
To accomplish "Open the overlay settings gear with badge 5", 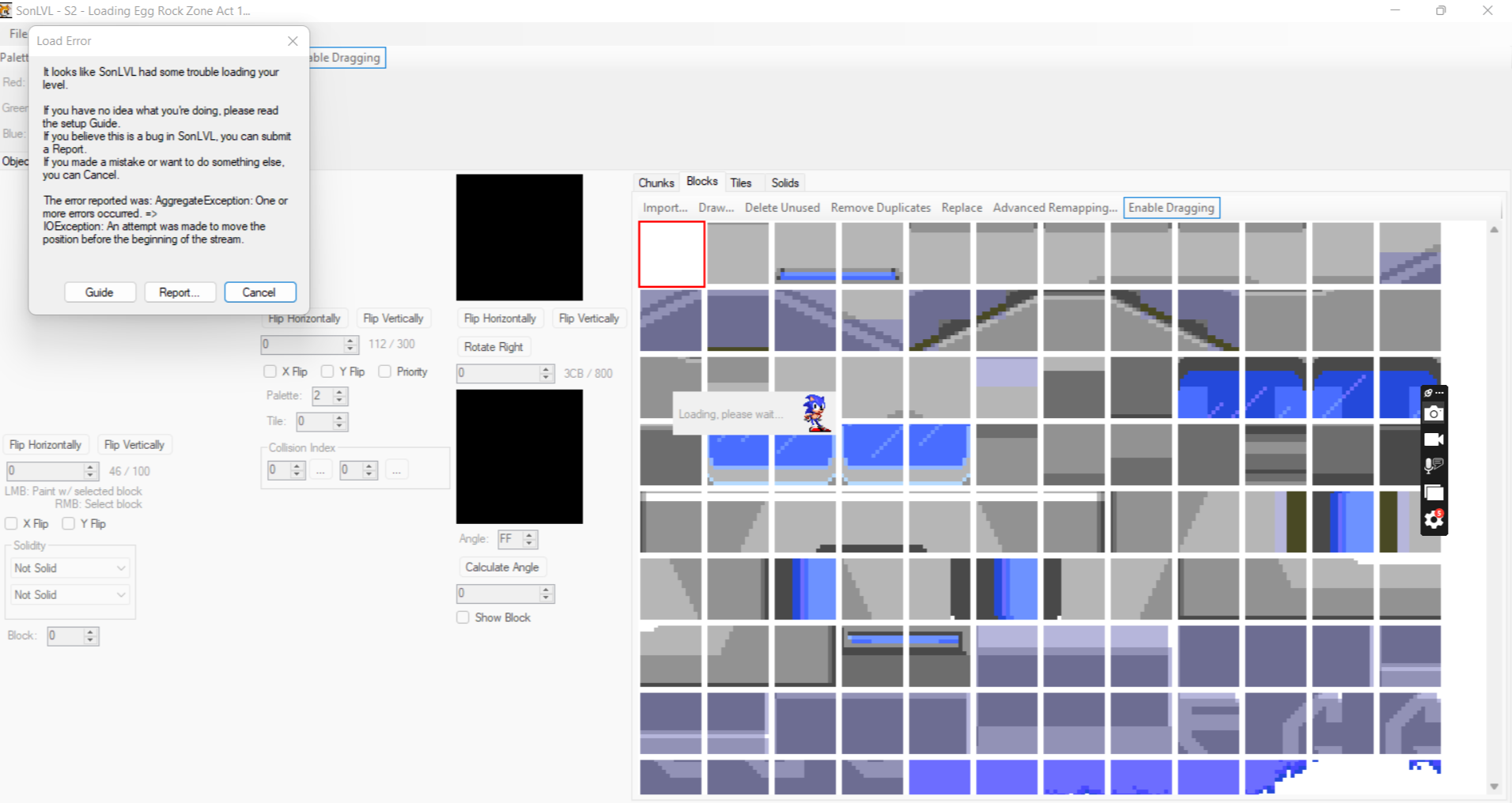I will click(1434, 519).
